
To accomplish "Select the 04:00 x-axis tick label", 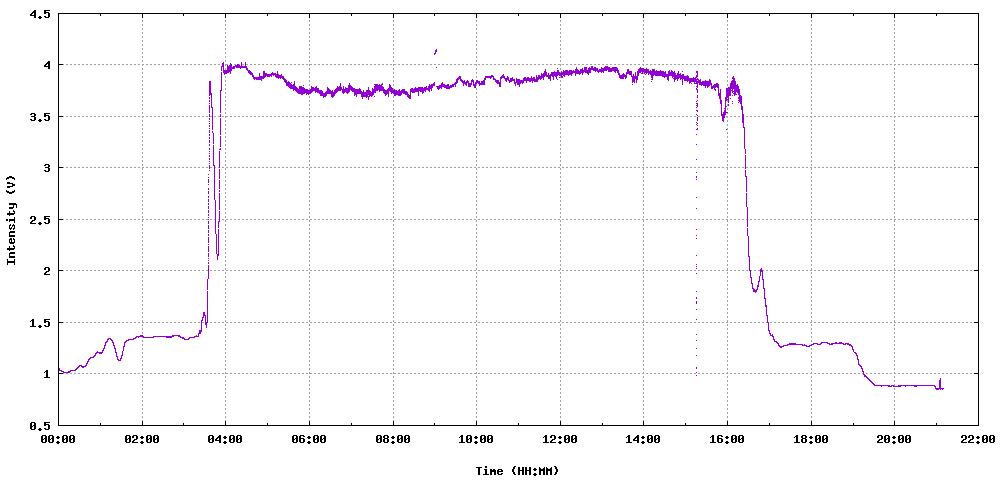I will click(226, 439).
